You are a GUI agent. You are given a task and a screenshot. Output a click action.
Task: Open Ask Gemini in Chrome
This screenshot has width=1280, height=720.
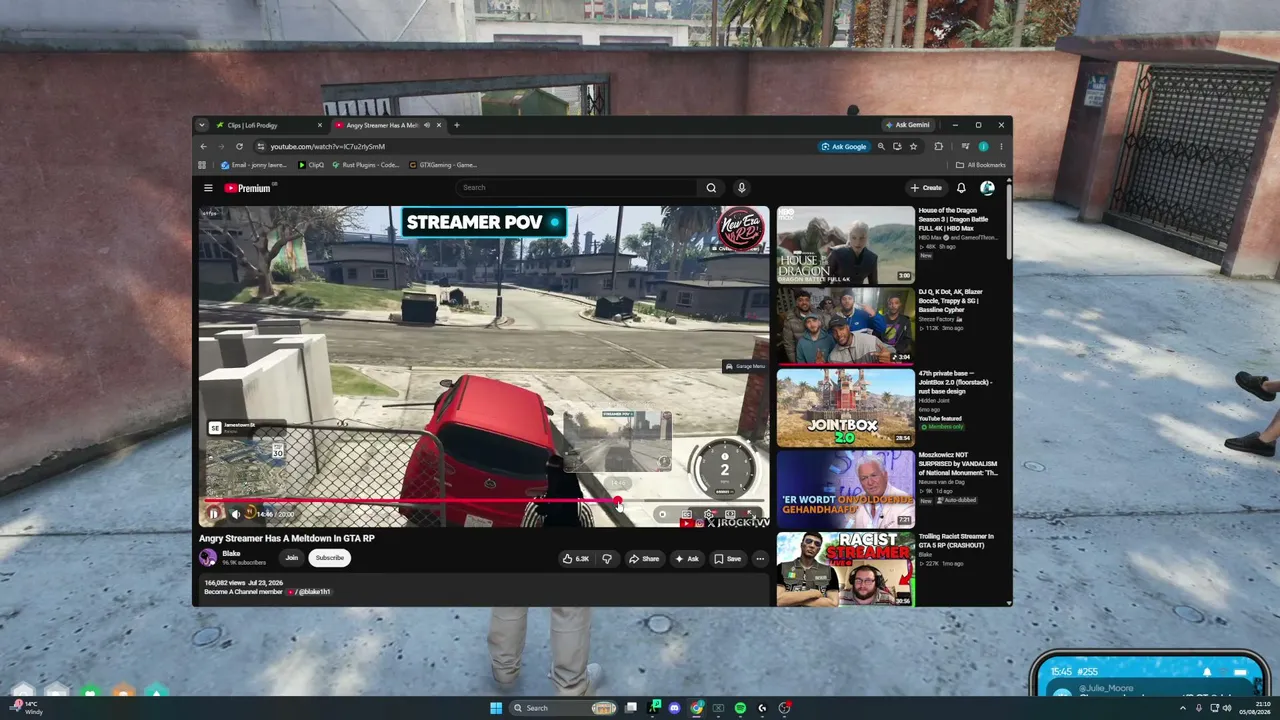(x=907, y=125)
